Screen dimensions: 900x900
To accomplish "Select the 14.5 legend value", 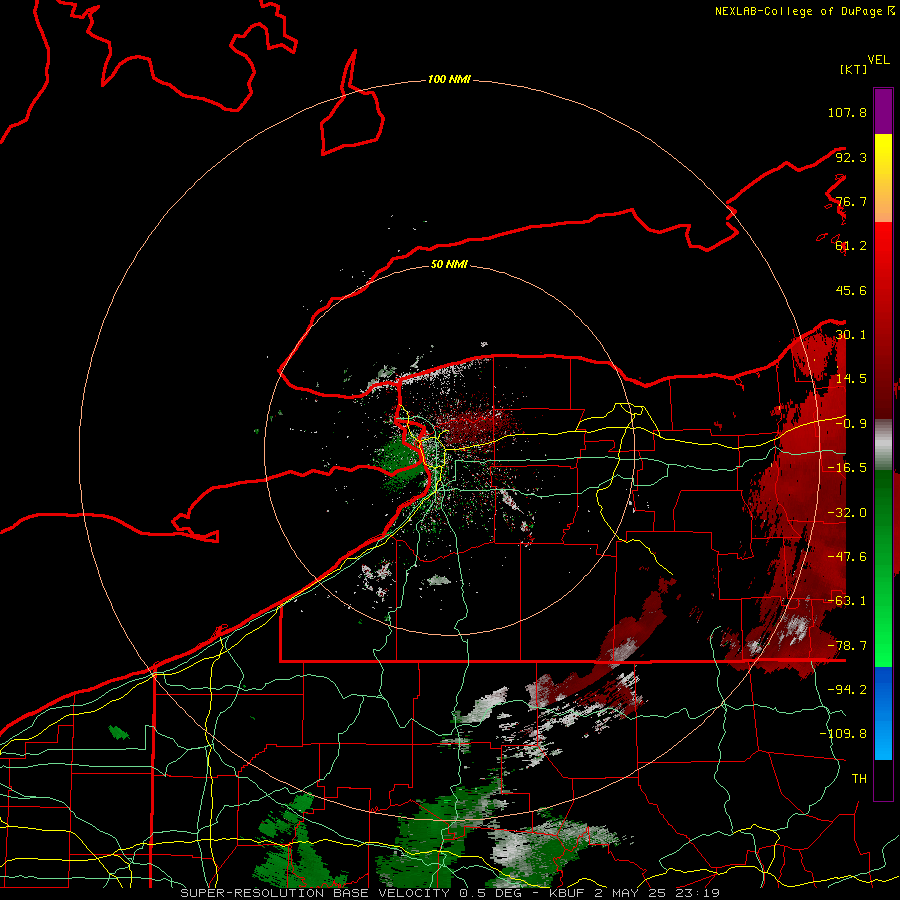I will 851,379.
